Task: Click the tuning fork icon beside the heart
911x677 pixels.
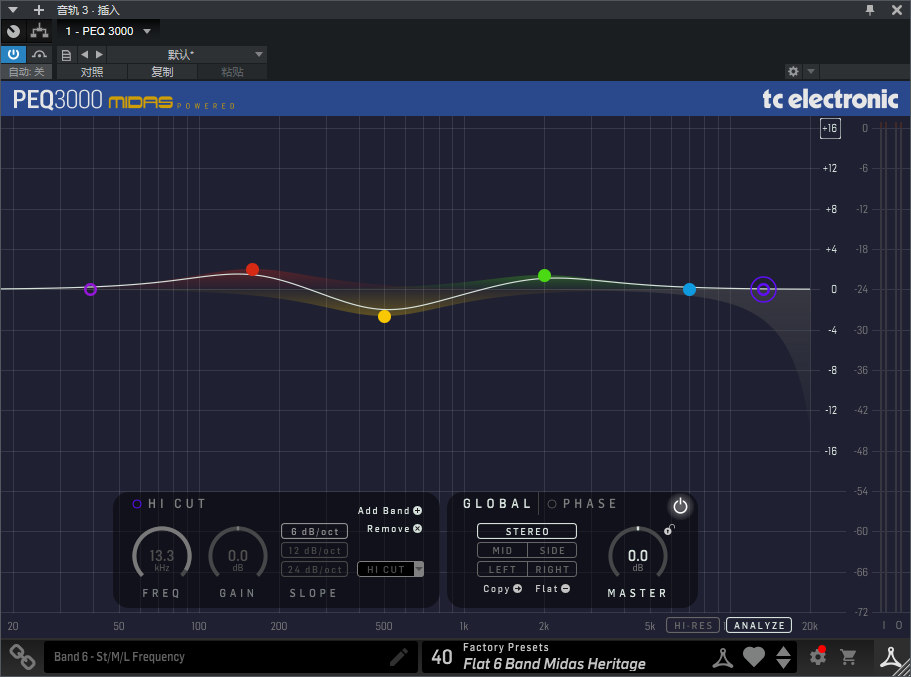Action: (723, 657)
